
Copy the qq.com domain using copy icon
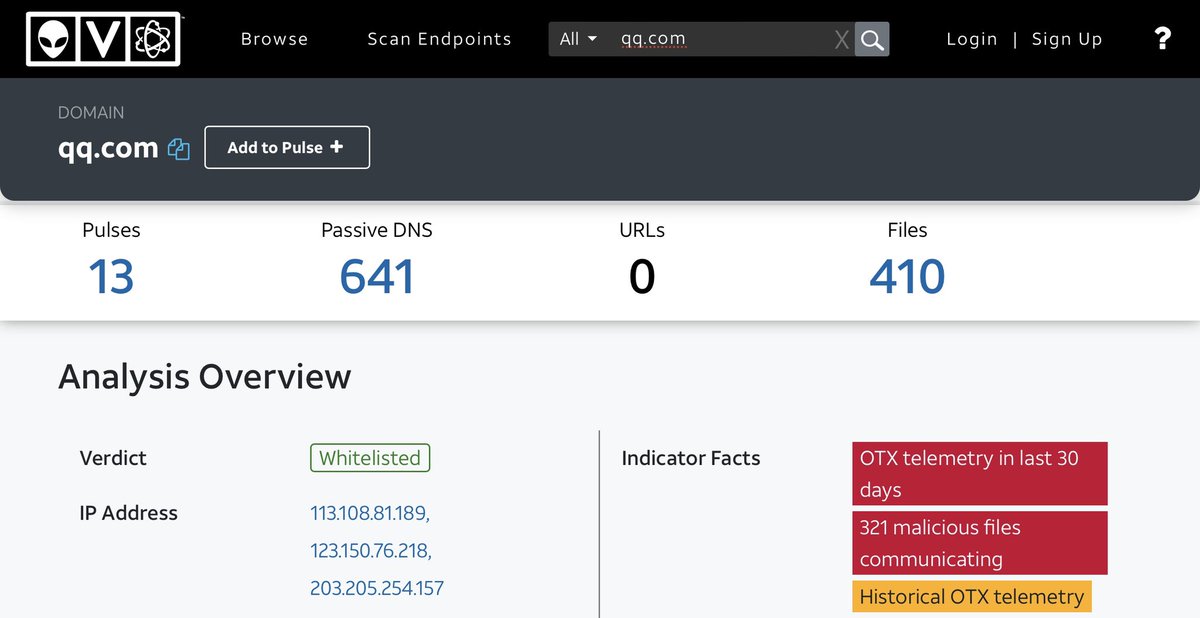(x=179, y=149)
